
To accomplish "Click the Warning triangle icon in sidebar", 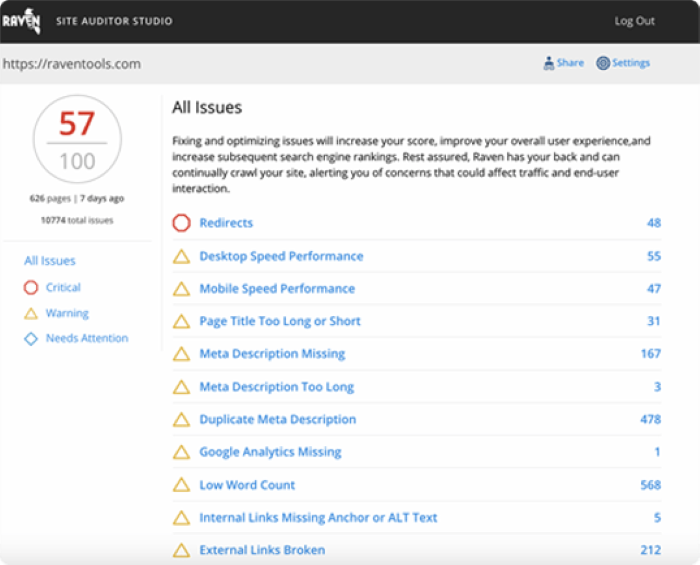I will pos(30,313).
